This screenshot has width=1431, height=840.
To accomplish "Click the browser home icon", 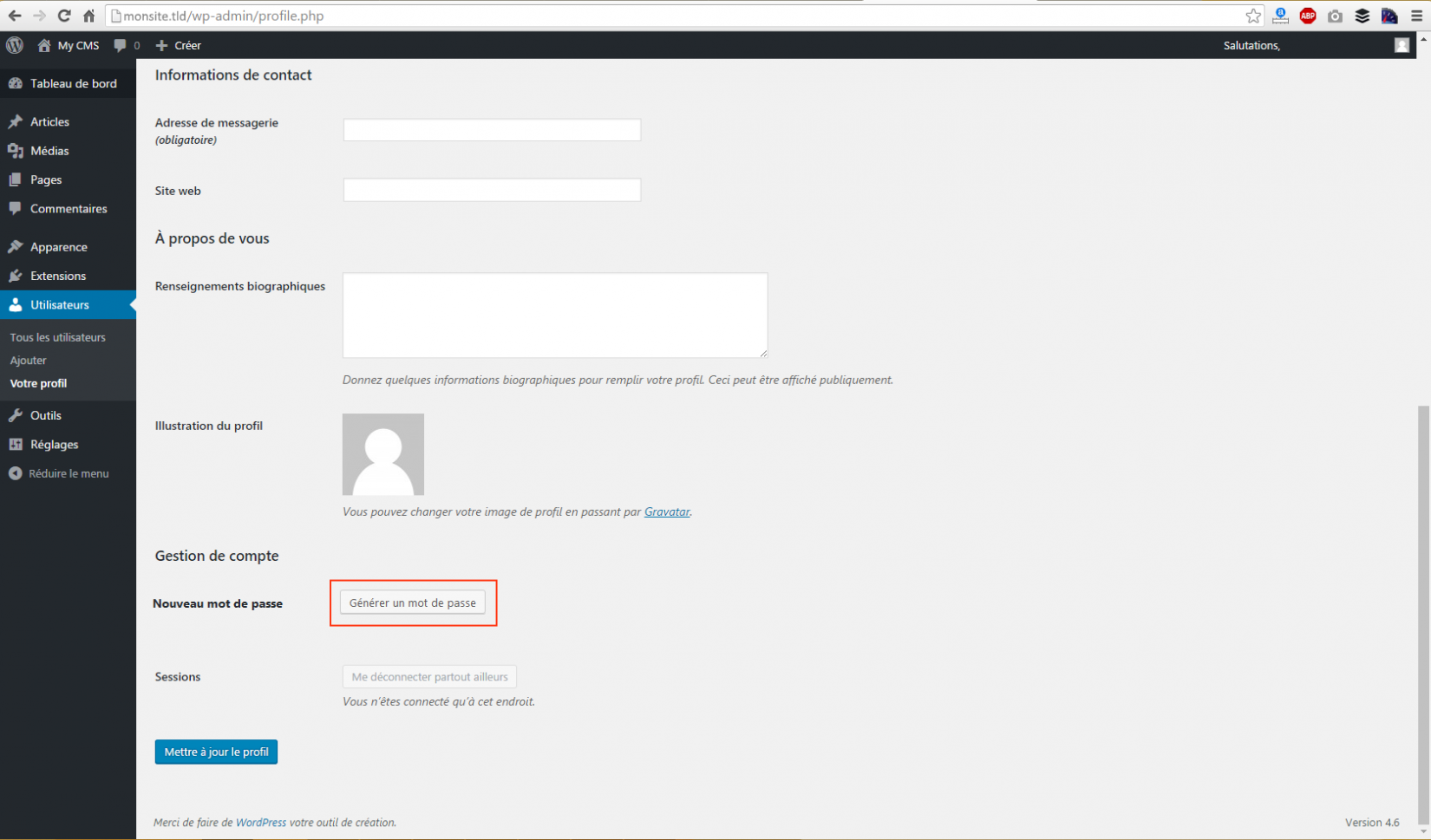I will click(88, 16).
